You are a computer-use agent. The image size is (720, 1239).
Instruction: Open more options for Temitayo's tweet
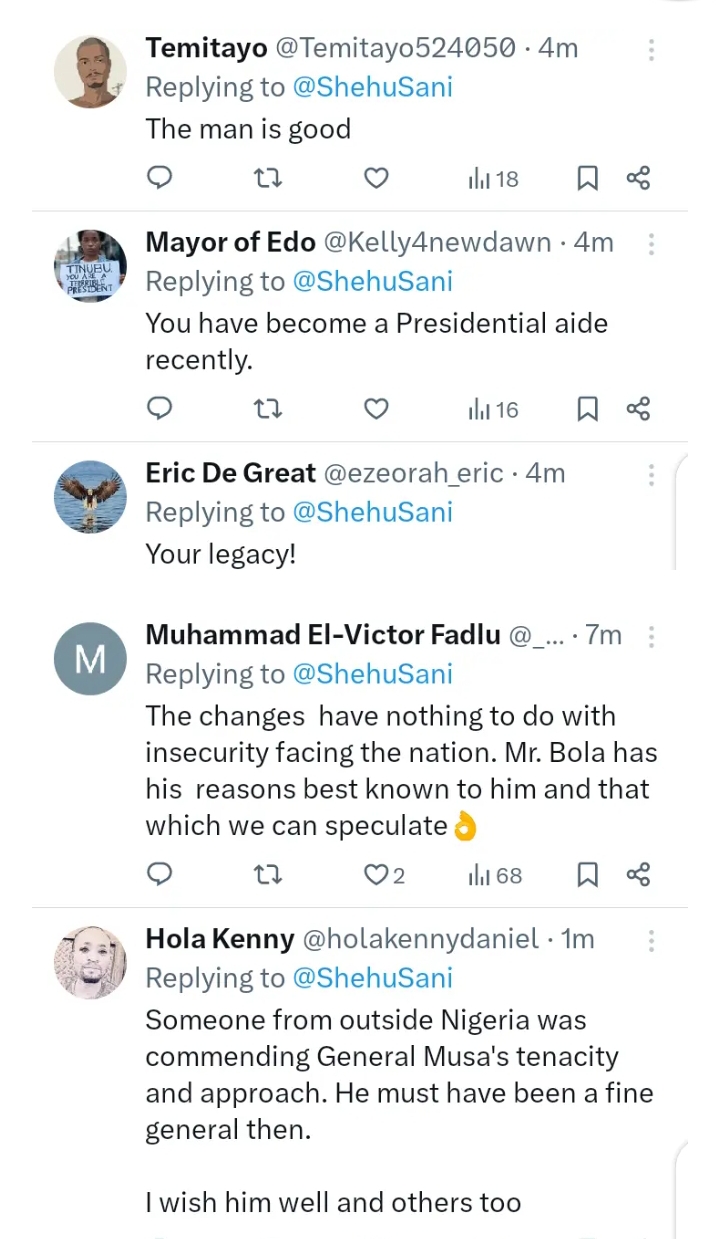tap(651, 49)
